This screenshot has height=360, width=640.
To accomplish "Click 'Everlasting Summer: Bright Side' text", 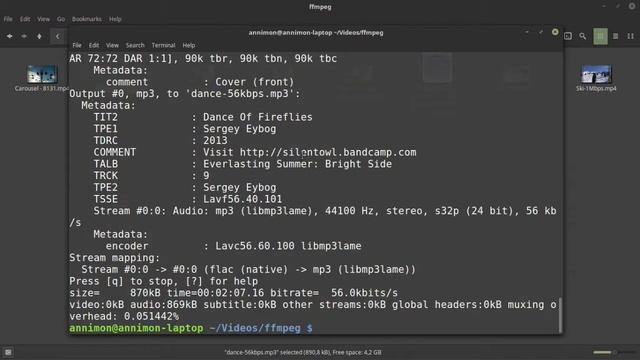I will (x=298, y=164).
